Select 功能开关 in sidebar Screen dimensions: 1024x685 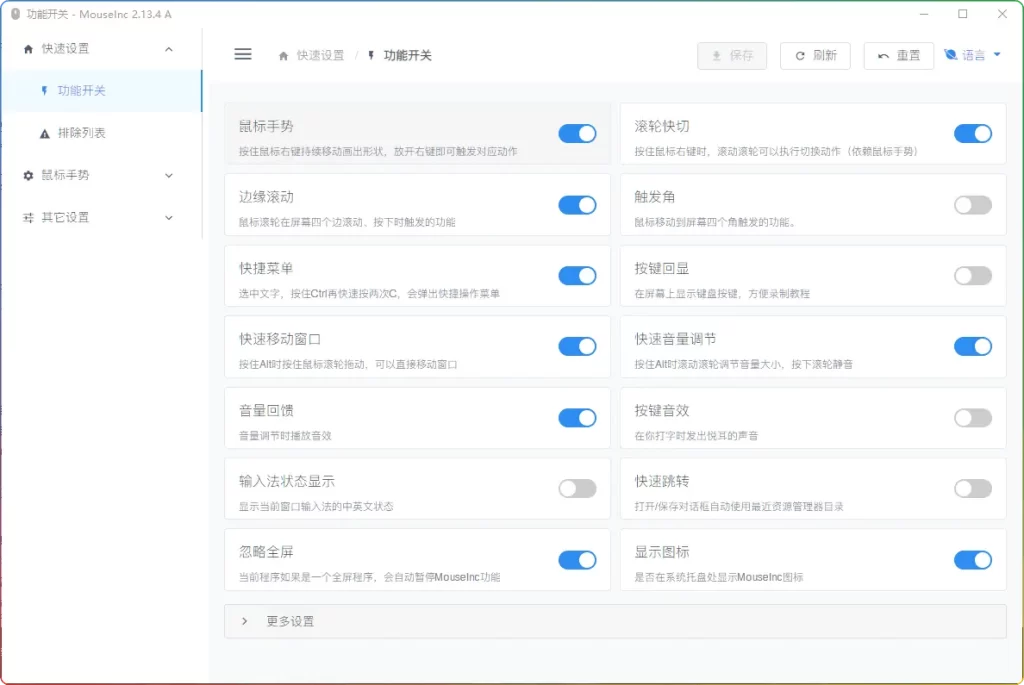(x=101, y=91)
